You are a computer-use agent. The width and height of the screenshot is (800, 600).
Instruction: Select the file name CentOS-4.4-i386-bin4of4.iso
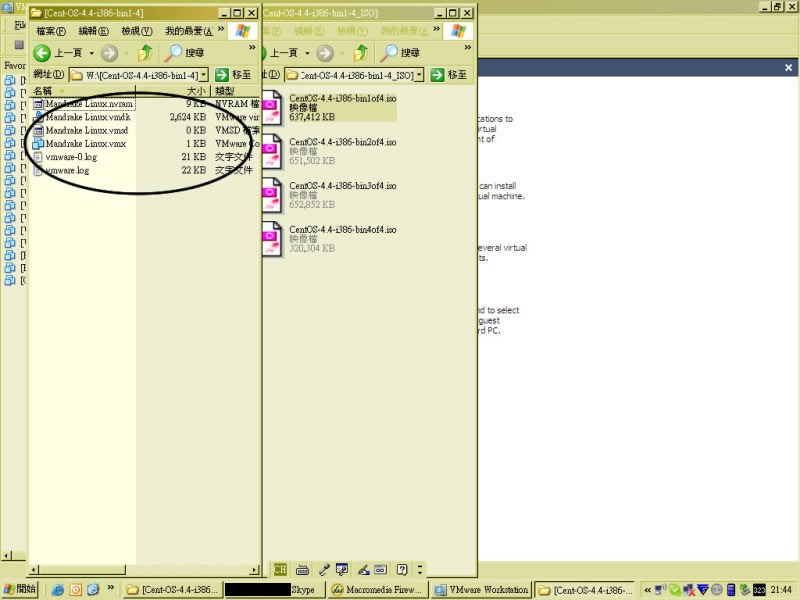coord(343,230)
